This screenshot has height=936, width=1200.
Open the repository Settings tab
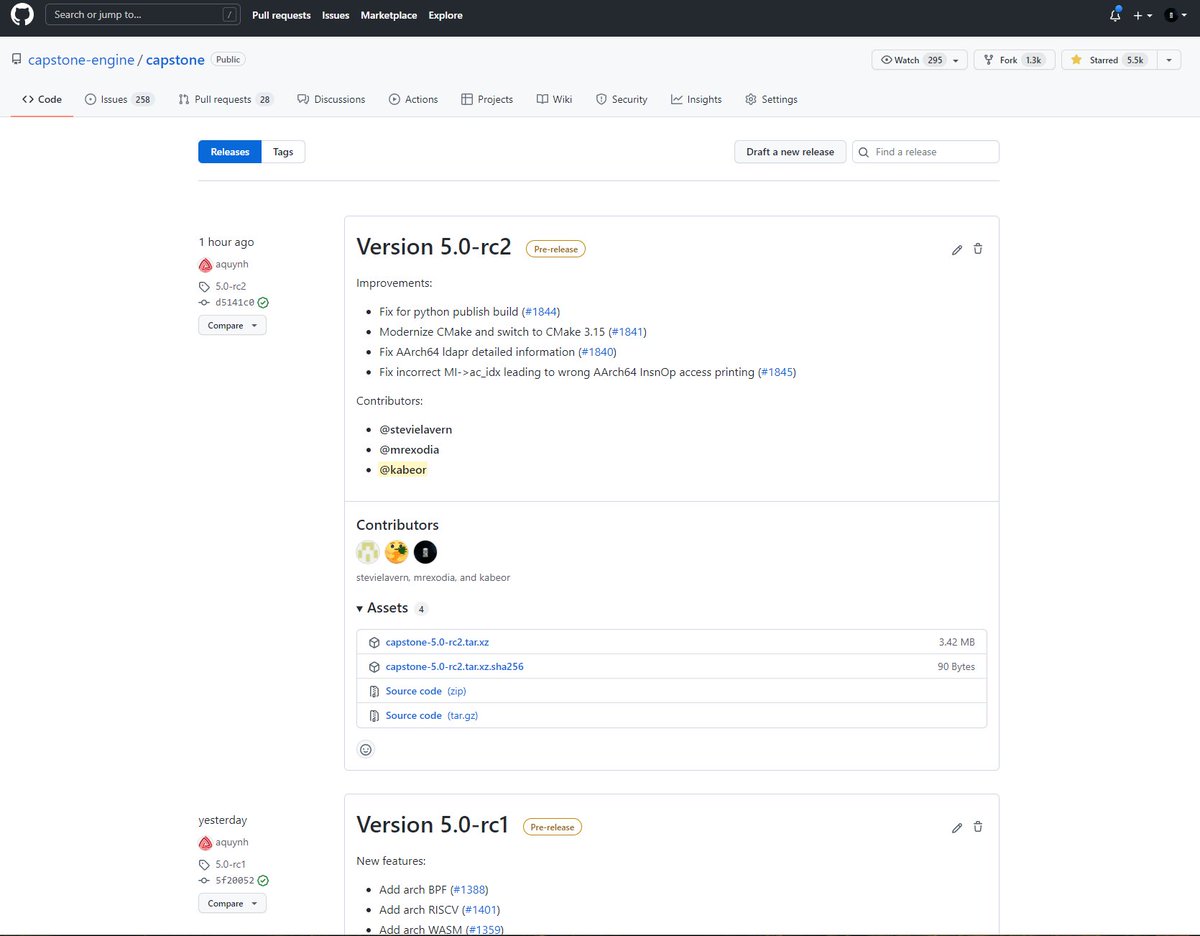tap(771, 99)
